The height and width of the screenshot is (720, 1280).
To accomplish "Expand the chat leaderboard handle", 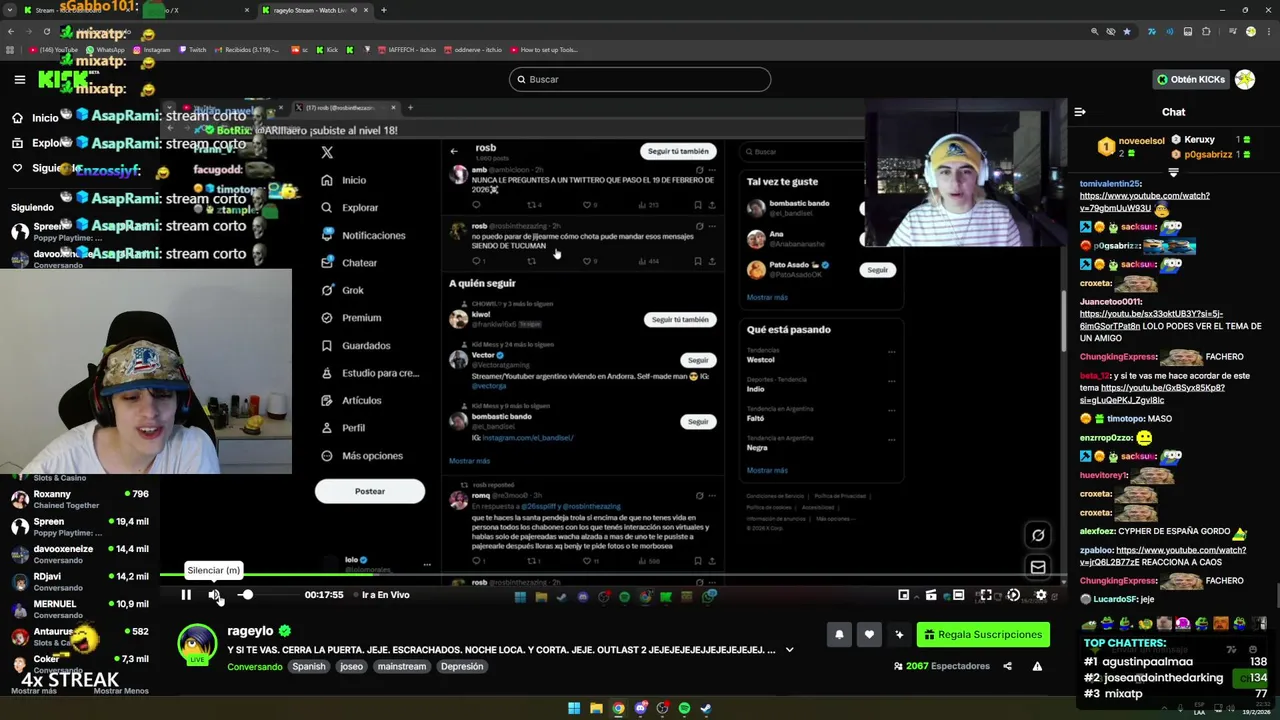I will point(1173,172).
